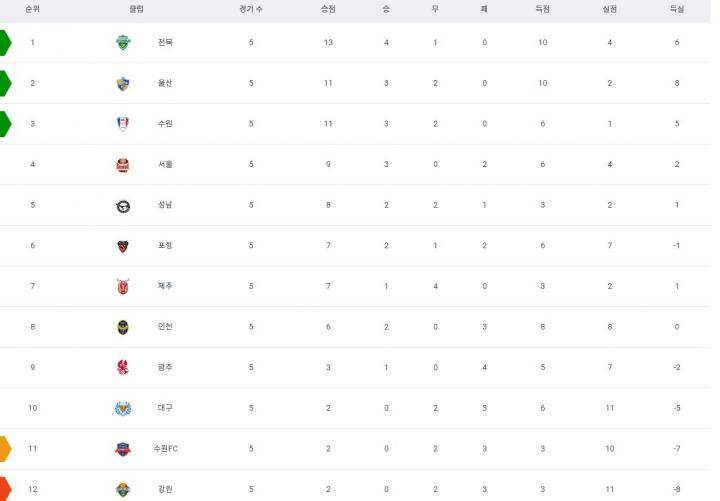
Task: Click the 경기 수 column header
Action: (x=251, y=9)
